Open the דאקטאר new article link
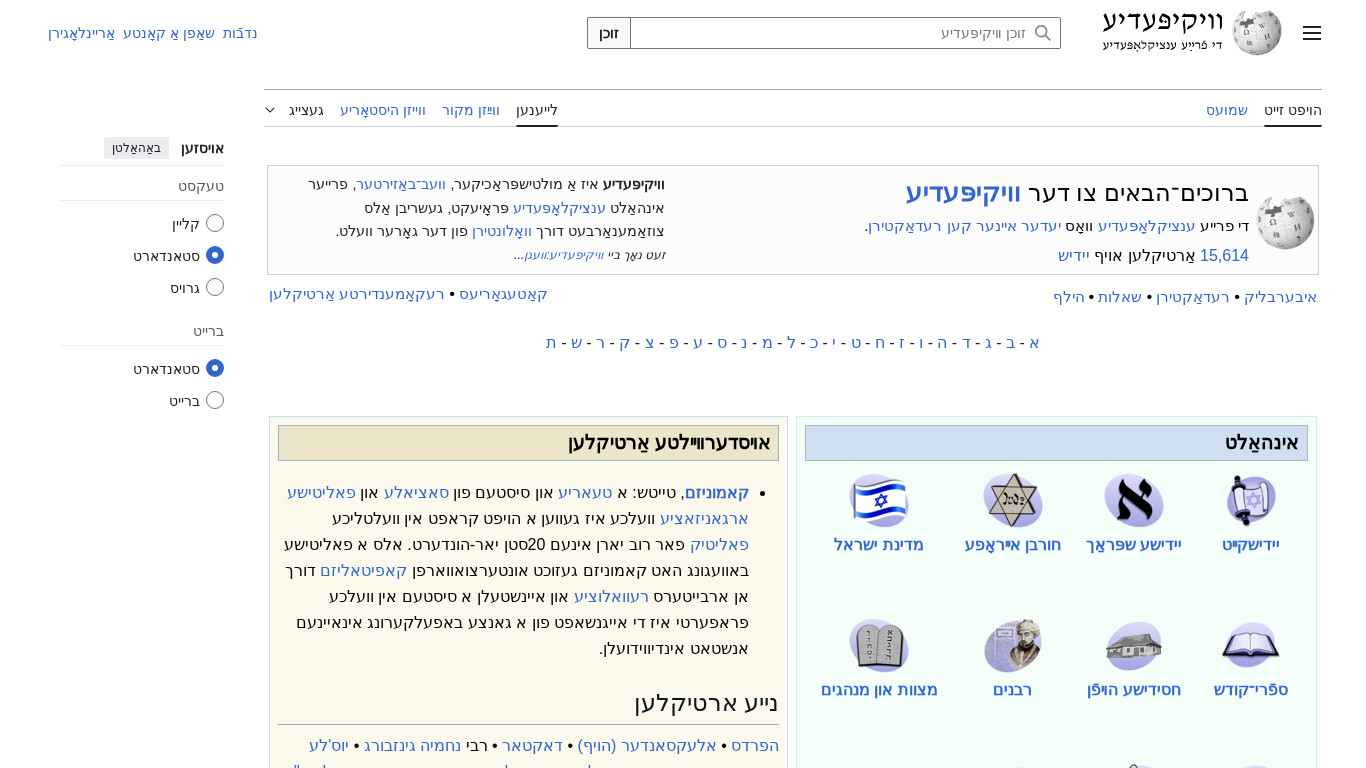The height and width of the screenshot is (768, 1366). tap(532, 745)
